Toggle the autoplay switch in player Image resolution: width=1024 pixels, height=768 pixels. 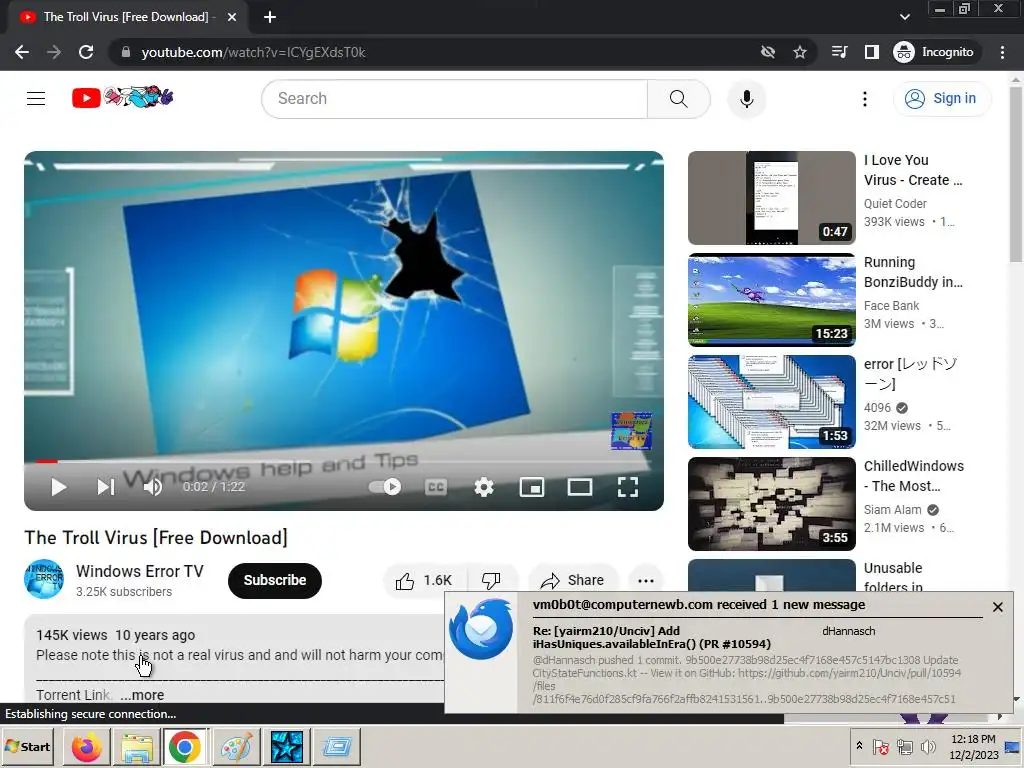click(x=385, y=487)
